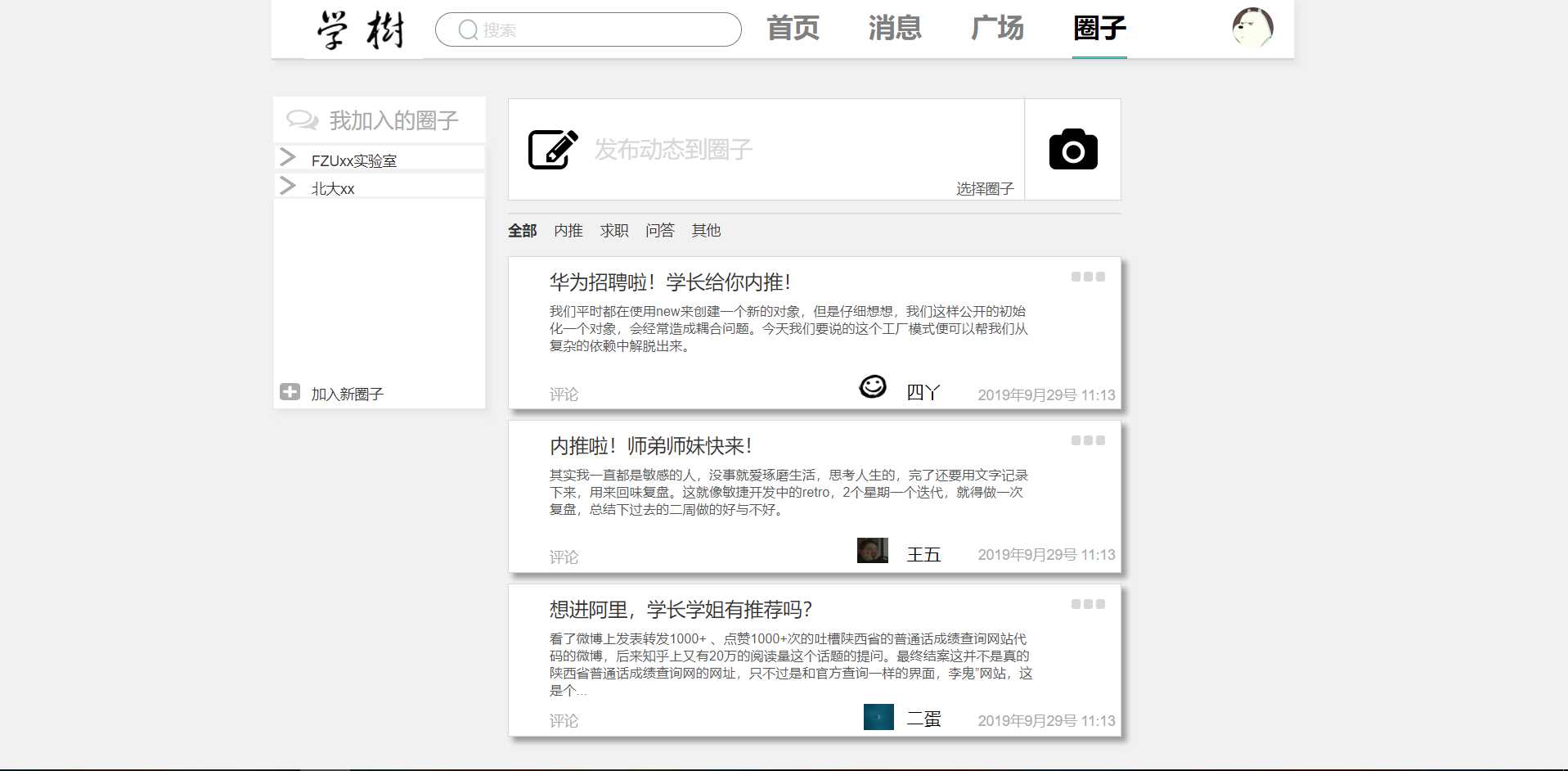Image resolution: width=1568 pixels, height=771 pixels.
Task: Click 评论 on the 华为招聘啦 post
Action: pos(564,395)
